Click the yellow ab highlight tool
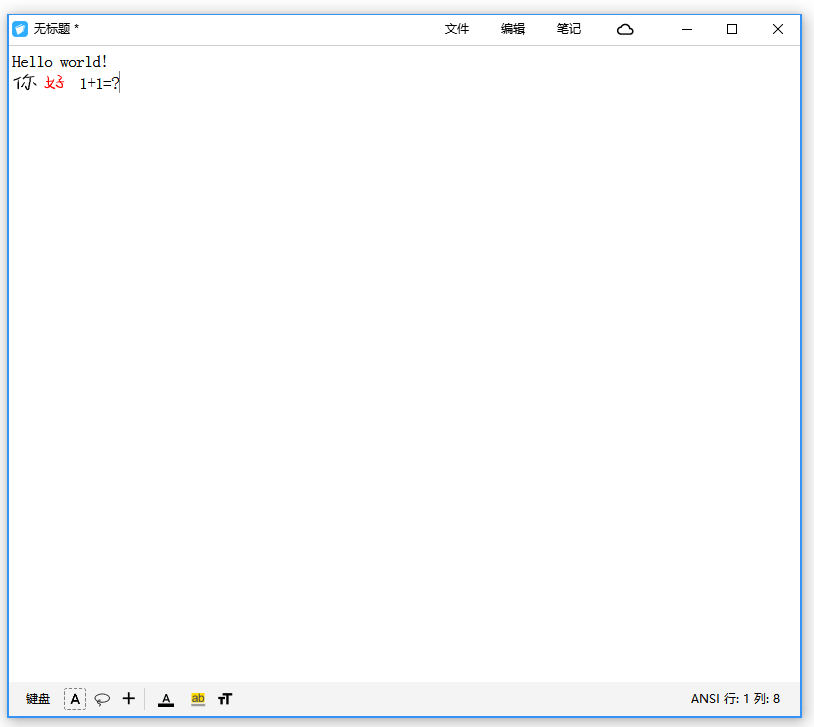814x727 pixels. [198, 699]
